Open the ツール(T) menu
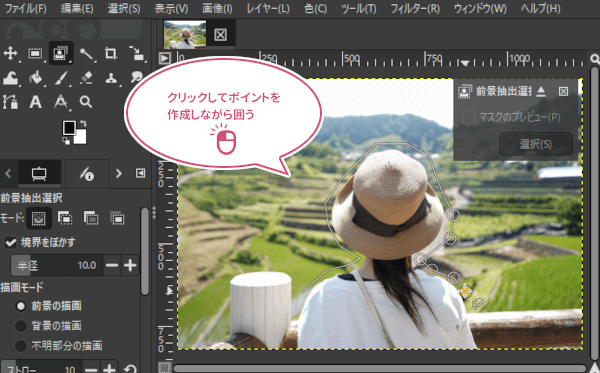The image size is (600, 373). click(x=359, y=8)
